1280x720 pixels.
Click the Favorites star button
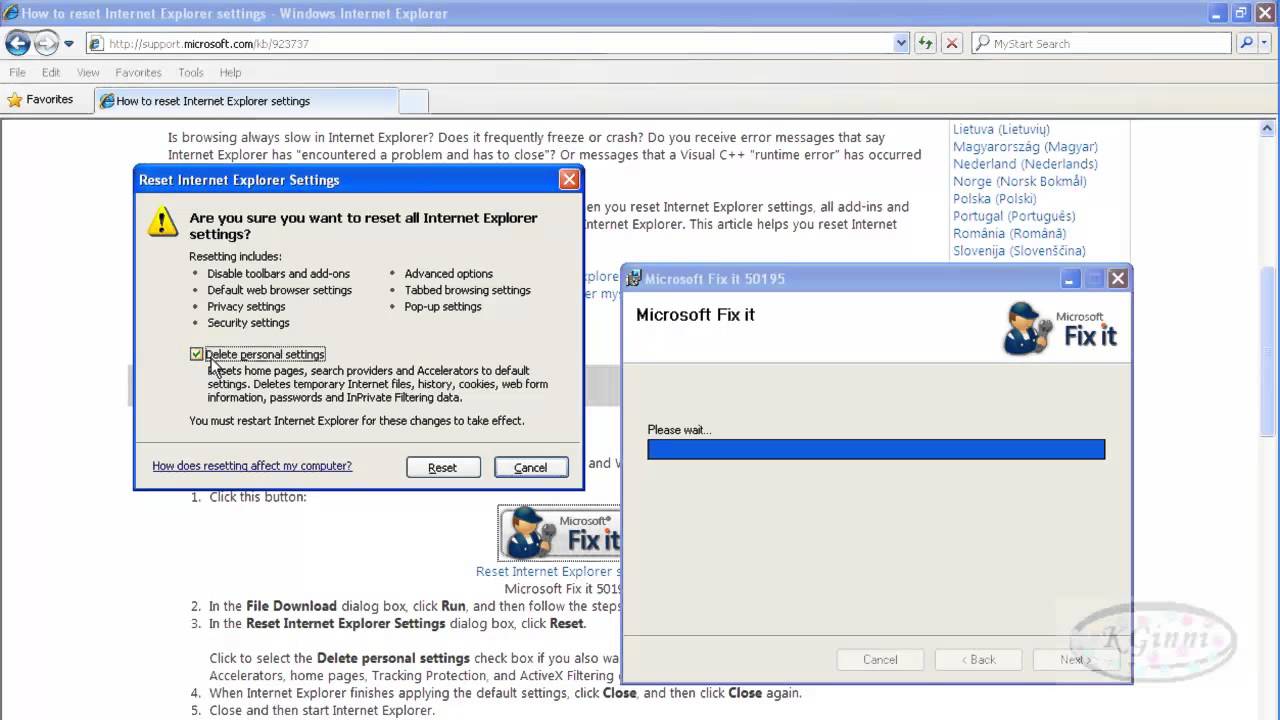point(41,100)
